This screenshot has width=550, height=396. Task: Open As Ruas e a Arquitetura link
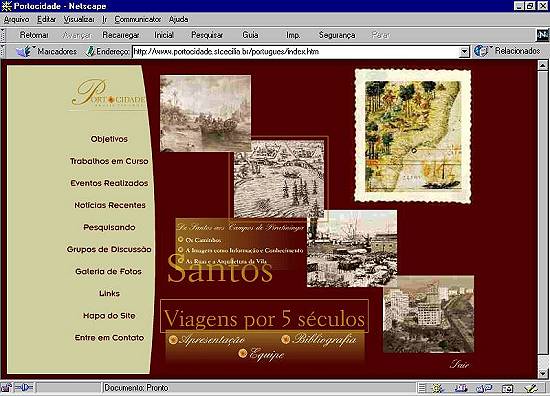(222, 261)
